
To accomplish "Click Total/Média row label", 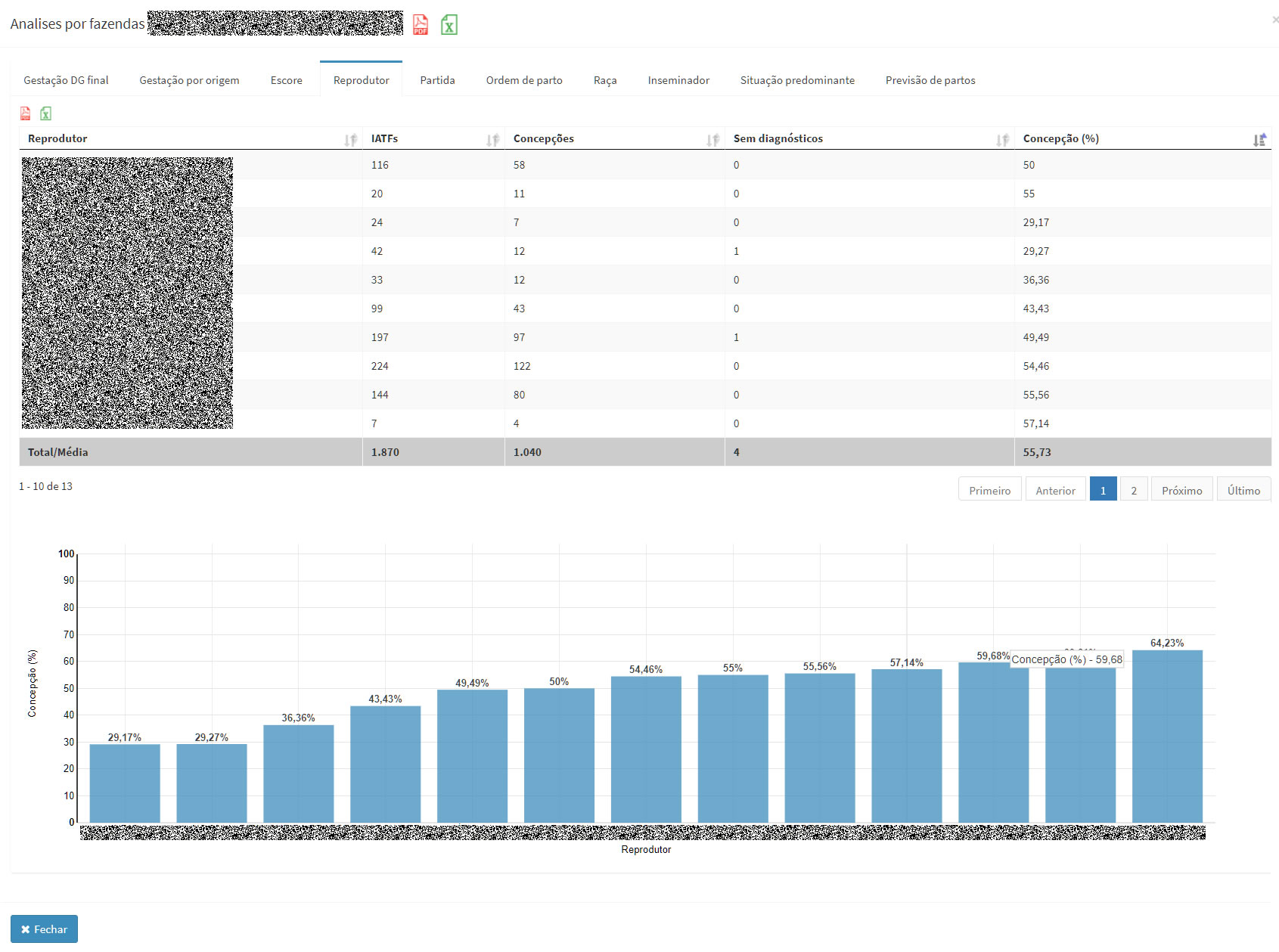I will (x=57, y=452).
